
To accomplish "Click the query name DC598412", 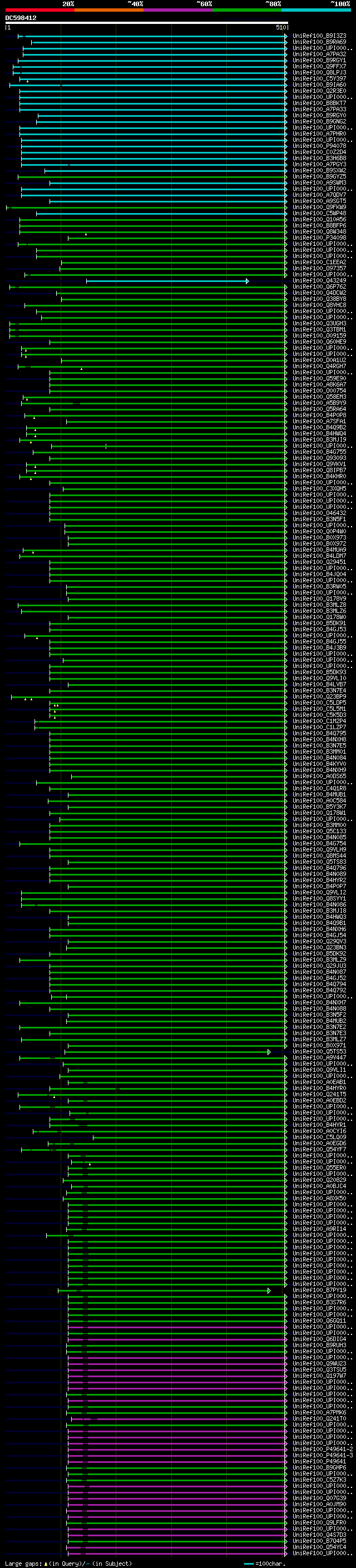I will click(21, 18).
